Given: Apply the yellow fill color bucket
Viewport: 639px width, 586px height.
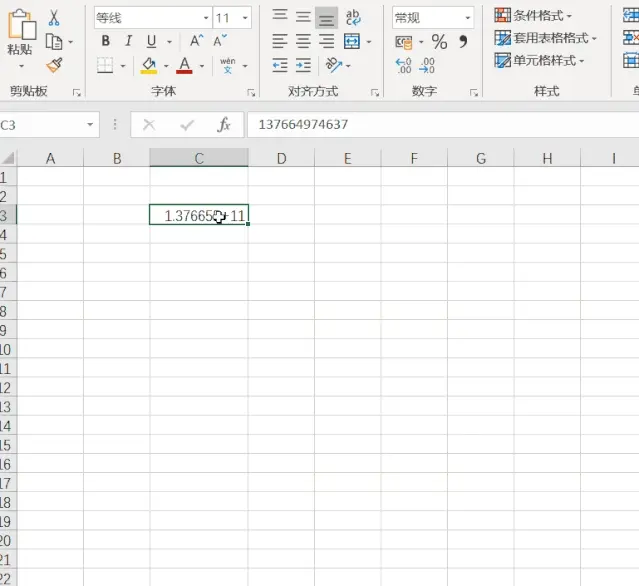Looking at the screenshot, I should click(149, 65).
